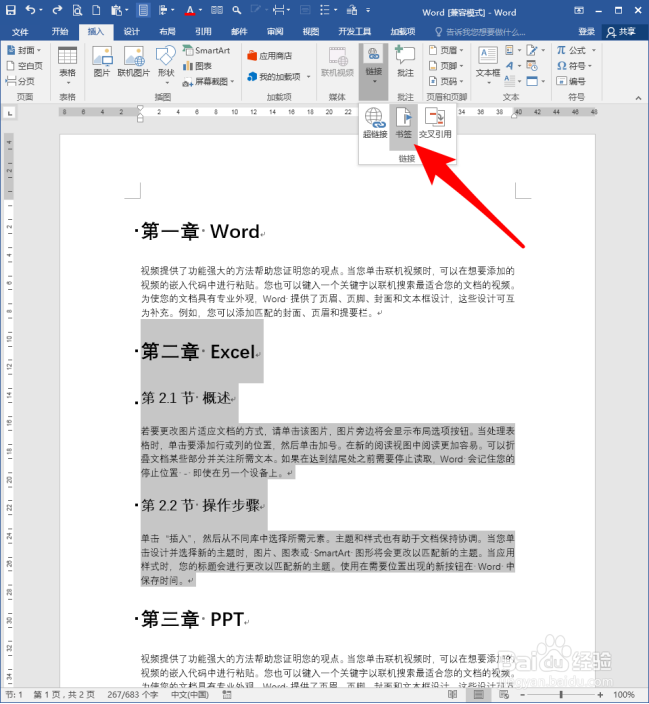Click 登录 sign in

tap(587, 31)
